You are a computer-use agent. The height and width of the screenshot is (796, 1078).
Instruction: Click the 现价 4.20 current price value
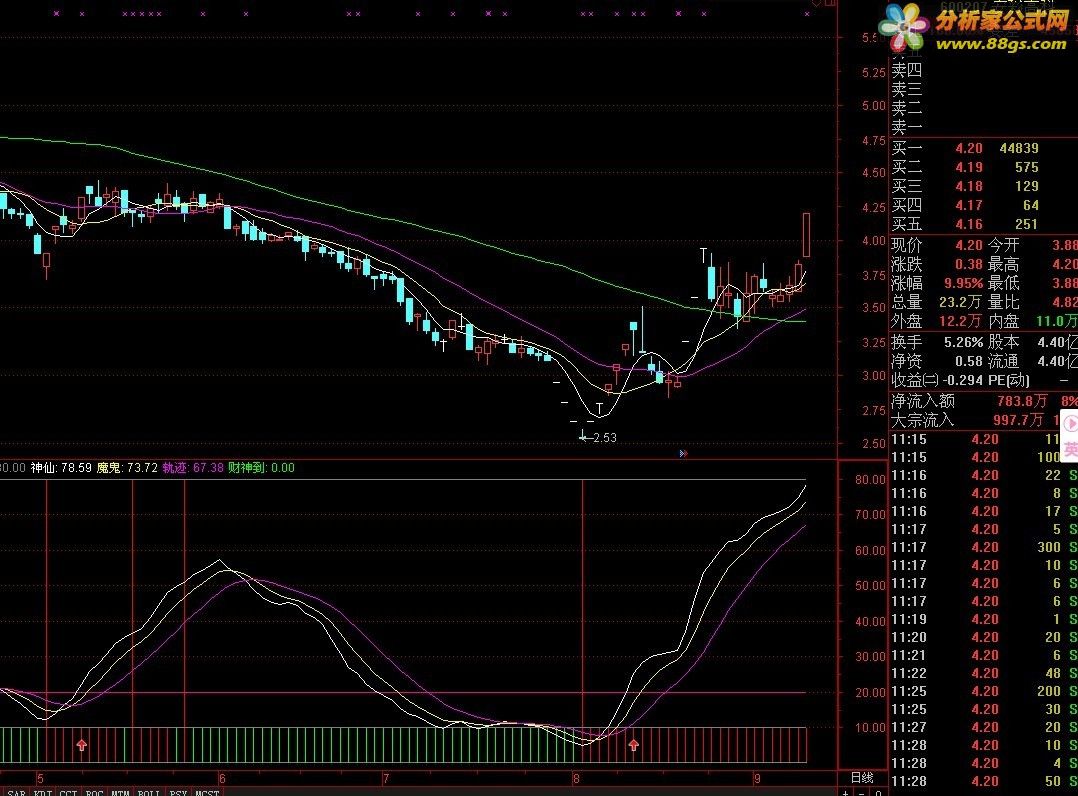pos(969,245)
